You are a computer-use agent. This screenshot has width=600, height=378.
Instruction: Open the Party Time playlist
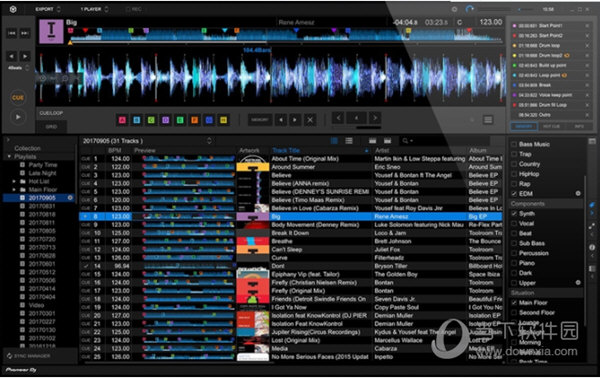coord(43,165)
